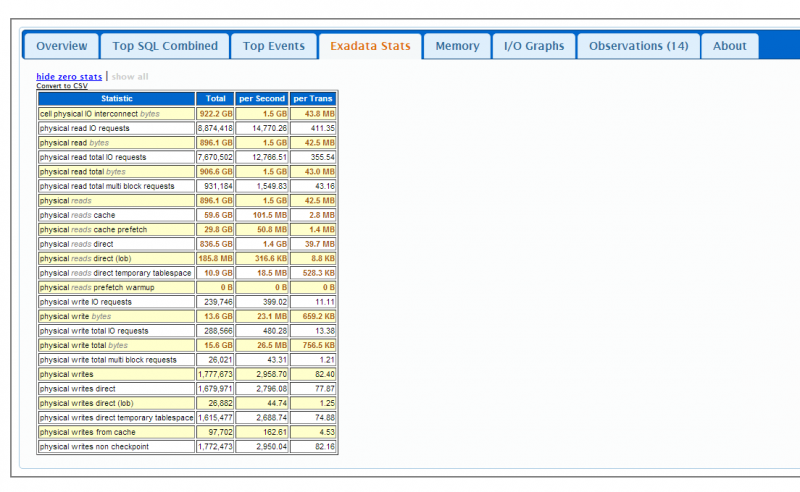The width and height of the screenshot is (800, 492).
Task: Click Convert to CSV link
Action: coord(62,86)
